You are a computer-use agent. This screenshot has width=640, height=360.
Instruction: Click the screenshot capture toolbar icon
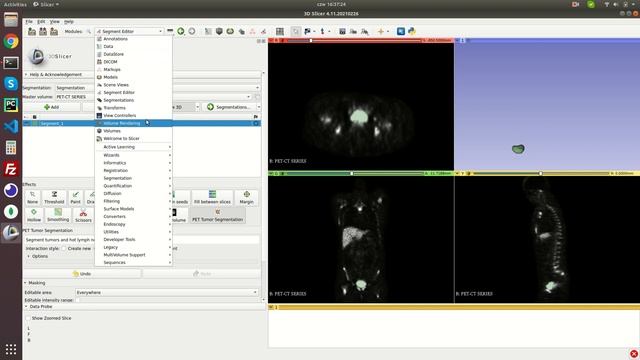pyautogui.click(x=342, y=31)
